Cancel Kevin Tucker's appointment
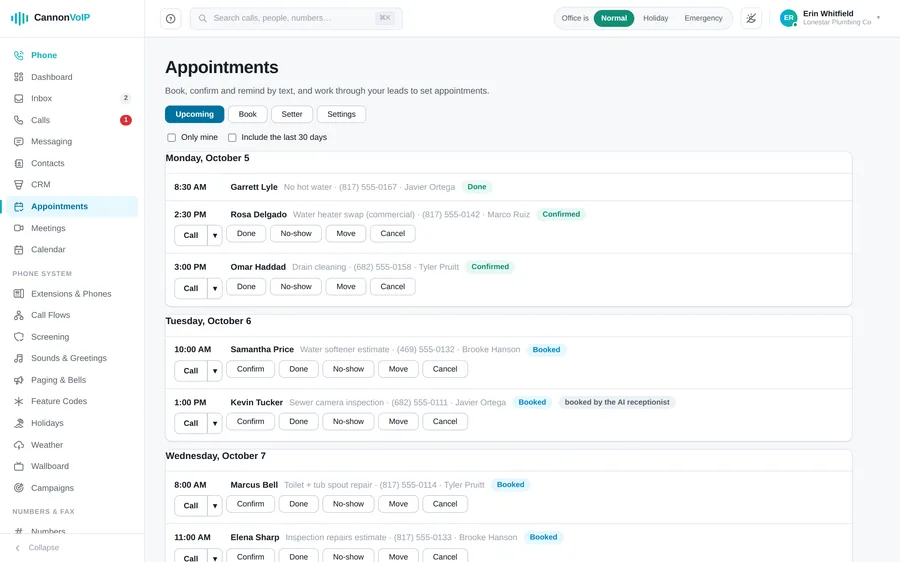The image size is (900, 562). click(445, 421)
